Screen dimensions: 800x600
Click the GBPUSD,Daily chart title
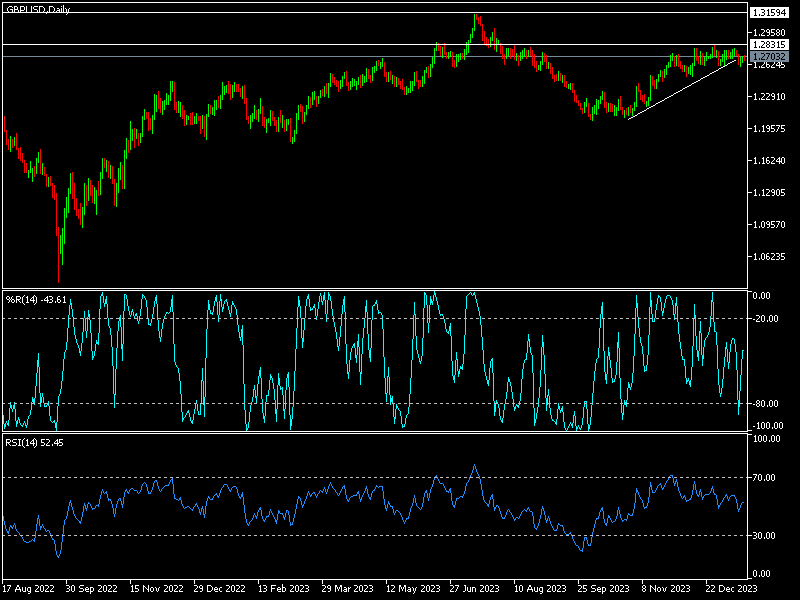point(38,9)
